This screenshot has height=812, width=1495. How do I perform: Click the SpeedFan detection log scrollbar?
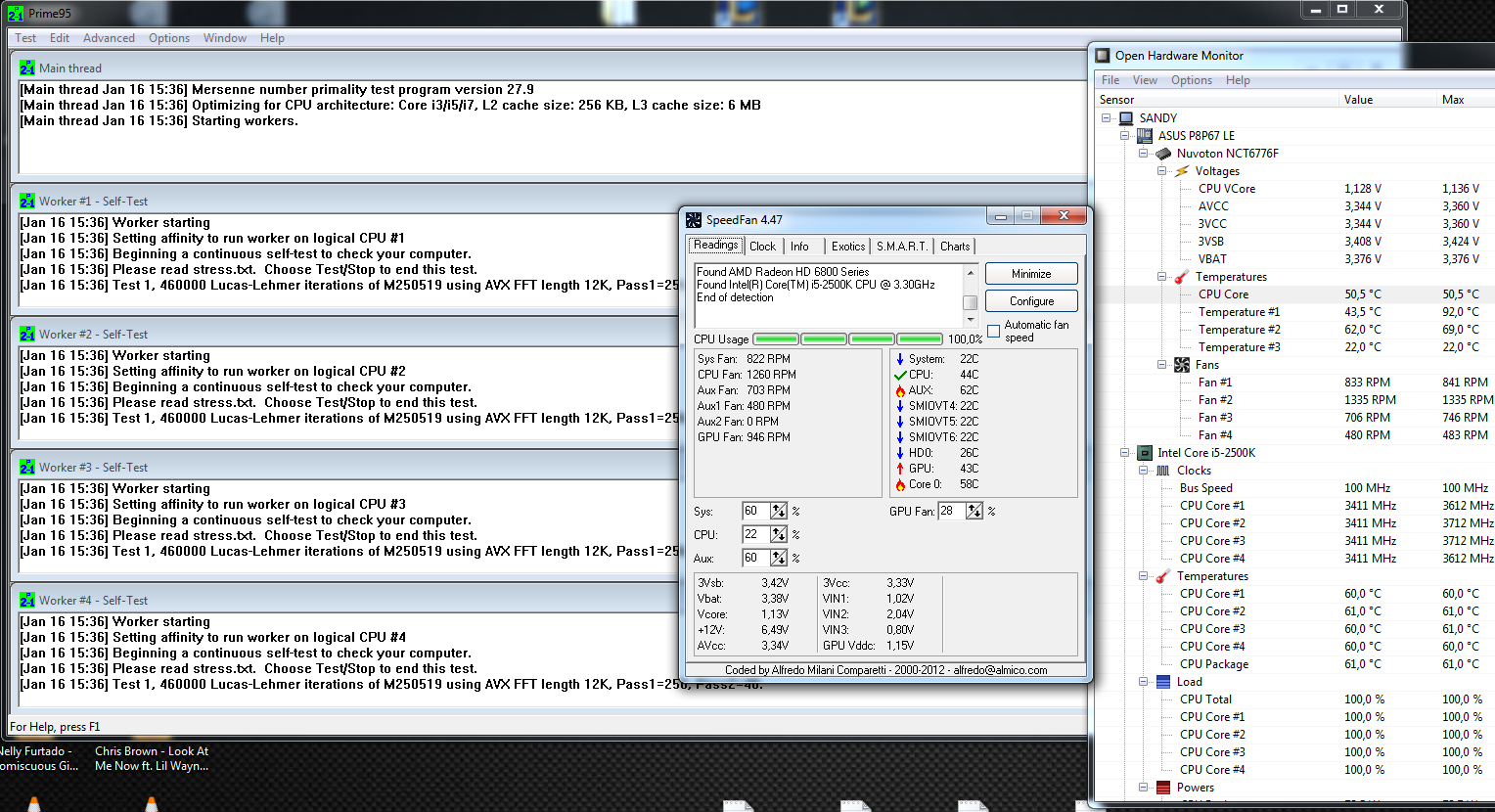(x=971, y=294)
